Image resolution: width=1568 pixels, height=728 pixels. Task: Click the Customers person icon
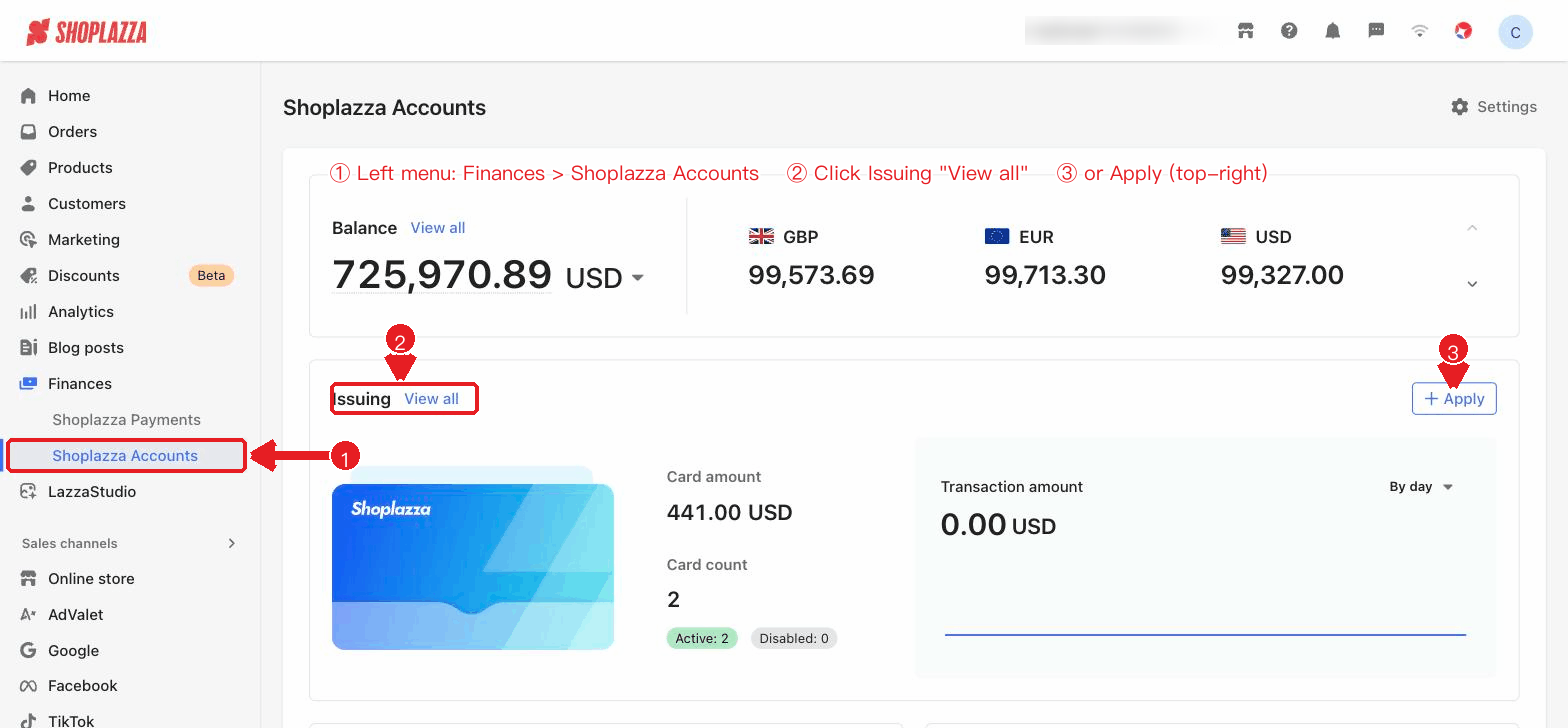tap(29, 204)
